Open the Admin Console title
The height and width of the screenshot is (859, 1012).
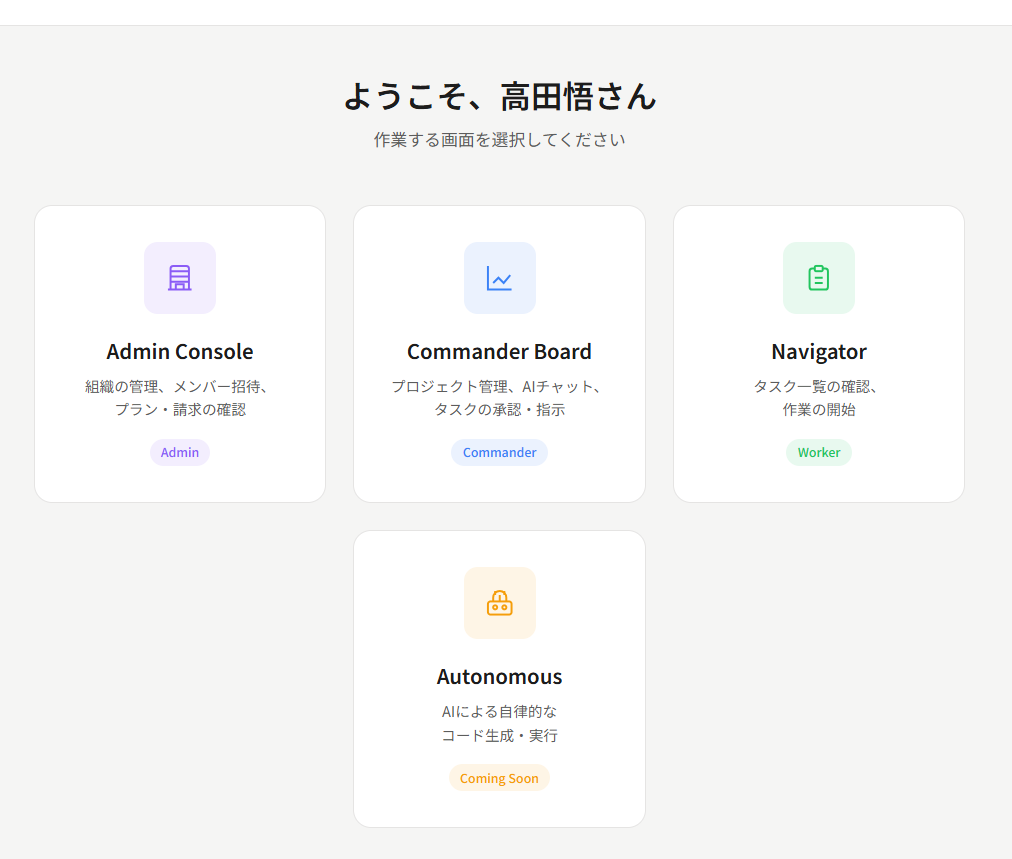pyautogui.click(x=179, y=352)
